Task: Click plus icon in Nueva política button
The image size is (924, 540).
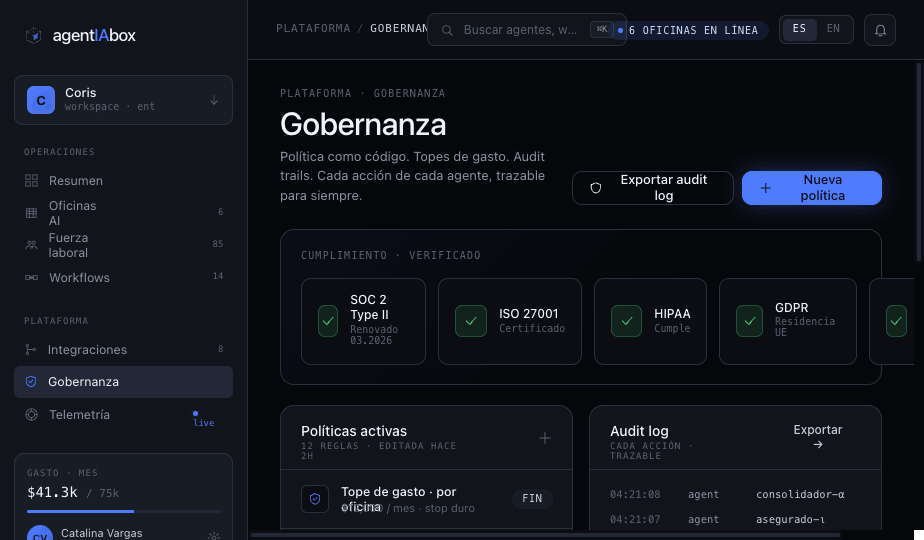Action: (x=765, y=188)
